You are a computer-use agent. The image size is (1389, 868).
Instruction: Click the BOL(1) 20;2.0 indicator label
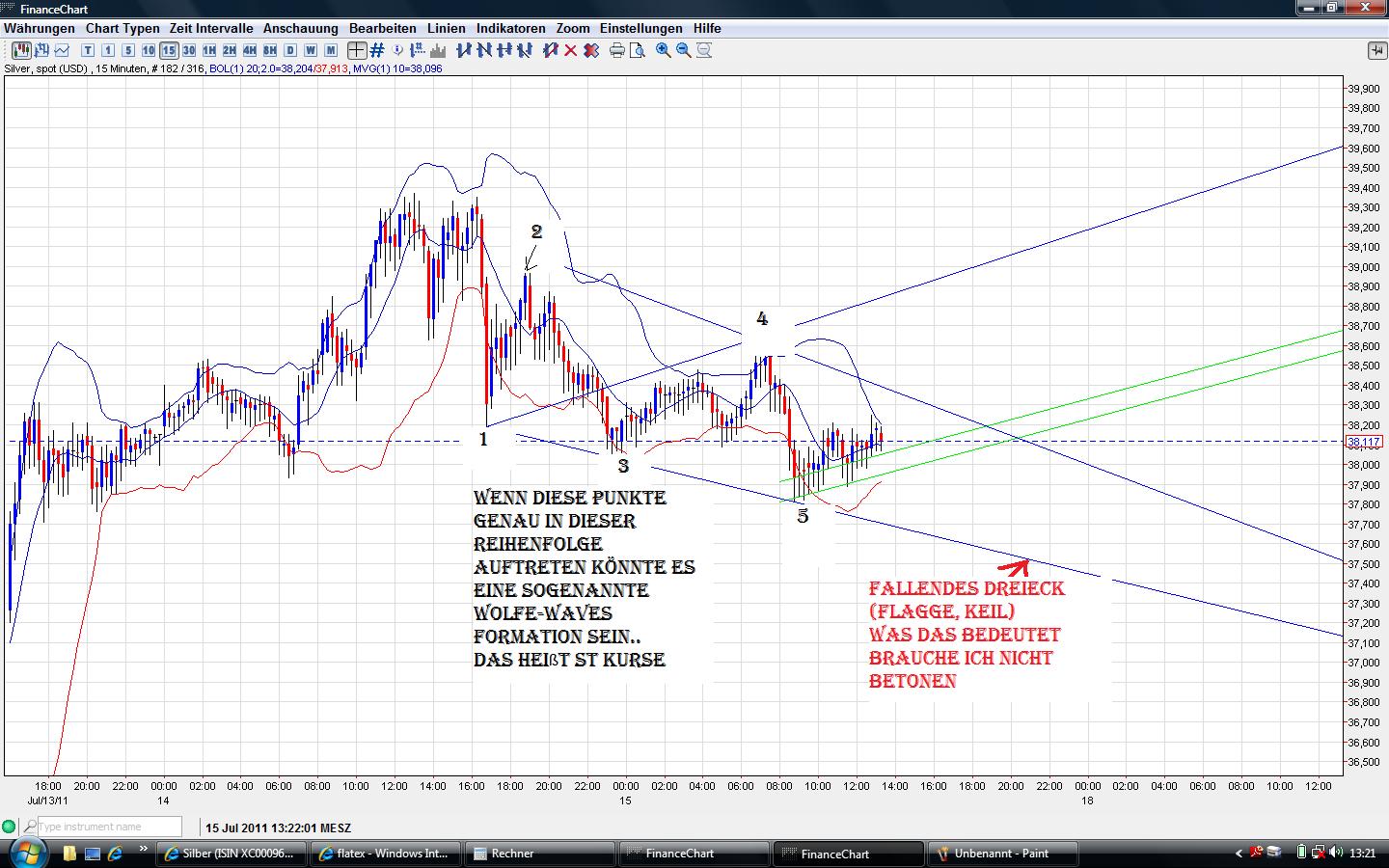click(278, 68)
